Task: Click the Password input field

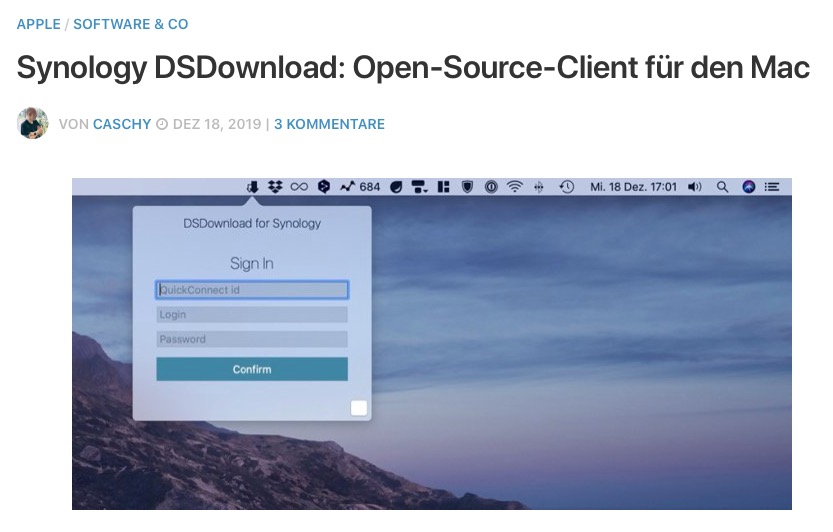Action: coord(252,339)
